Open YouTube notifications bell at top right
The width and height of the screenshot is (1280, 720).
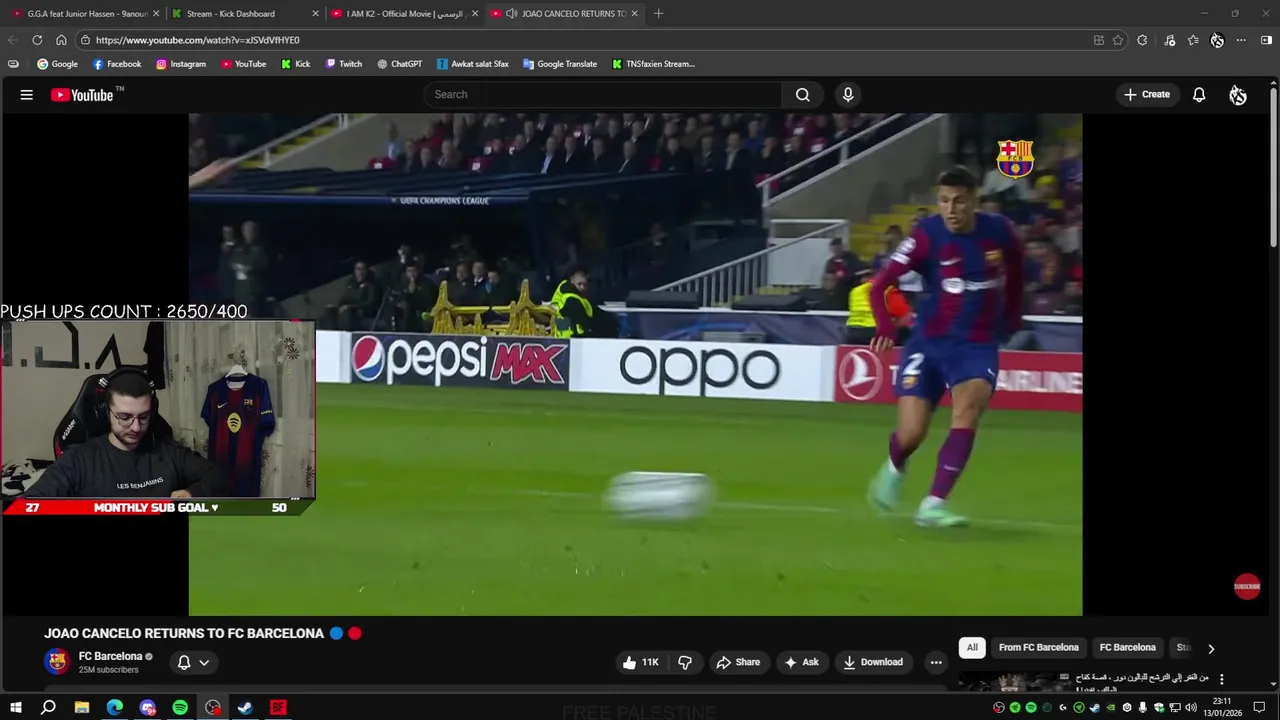(1199, 95)
